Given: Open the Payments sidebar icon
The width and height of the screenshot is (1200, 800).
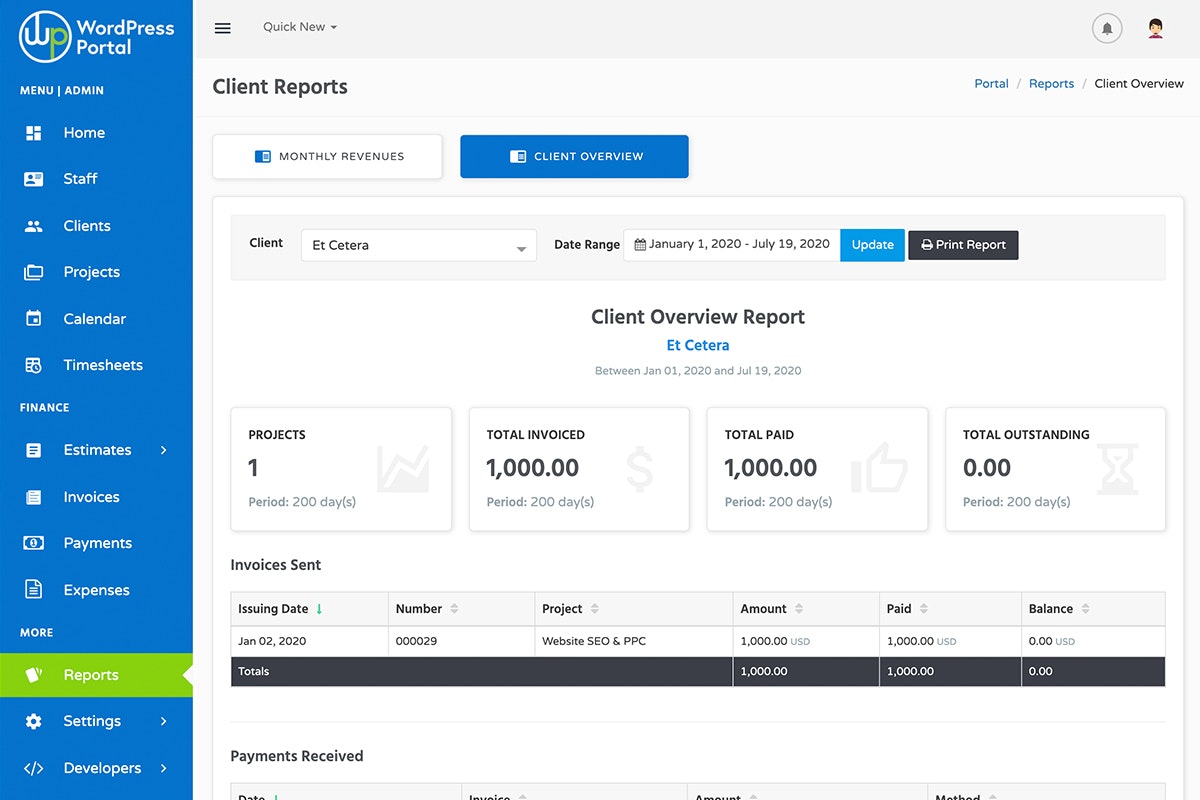Looking at the screenshot, I should pyautogui.click(x=35, y=542).
